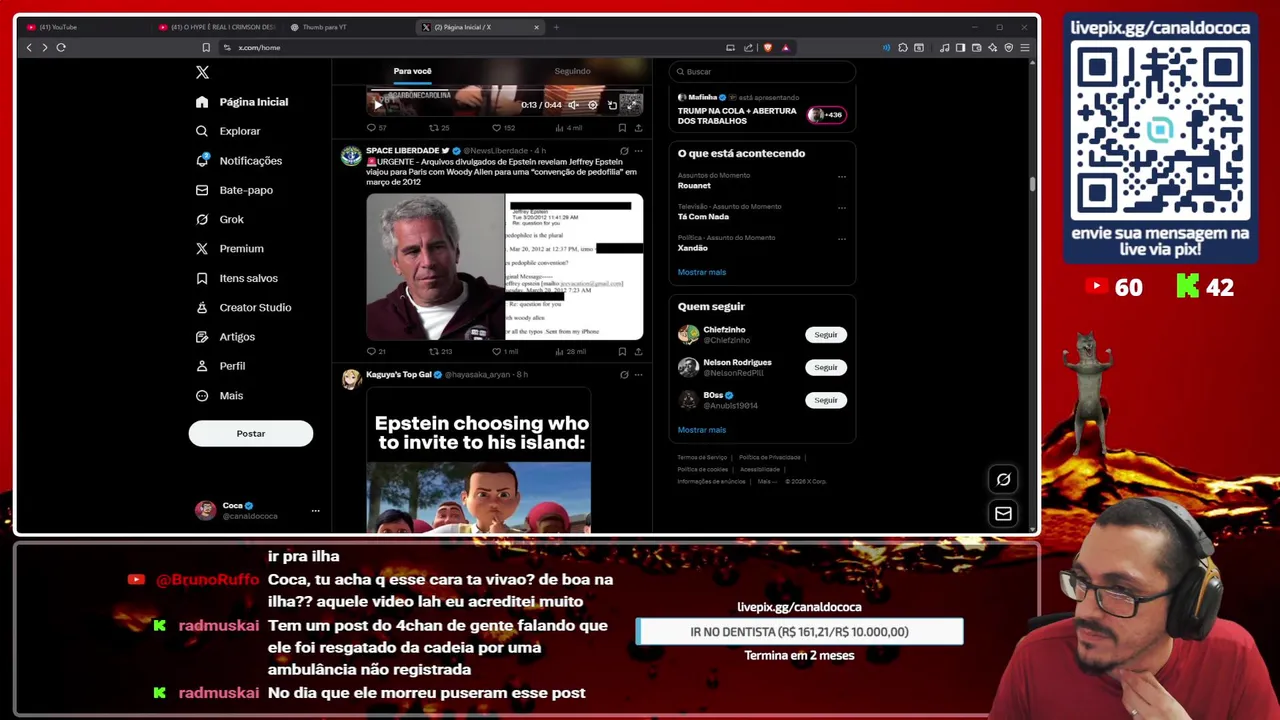Screen dimensions: 1280x720
Task: Follow B0ss with Seguir
Action: 826,400
